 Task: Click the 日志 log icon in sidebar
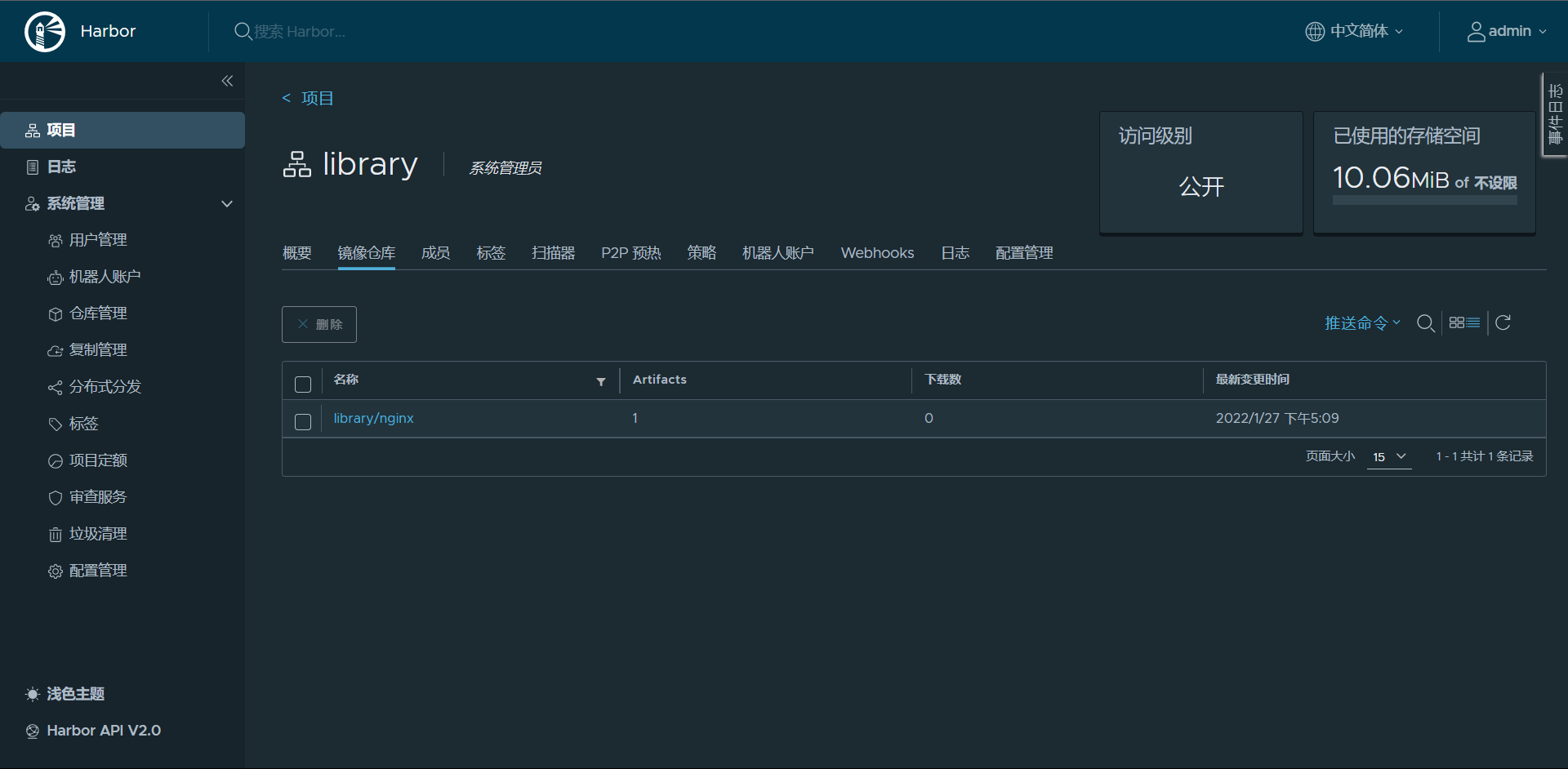pyautogui.click(x=33, y=167)
